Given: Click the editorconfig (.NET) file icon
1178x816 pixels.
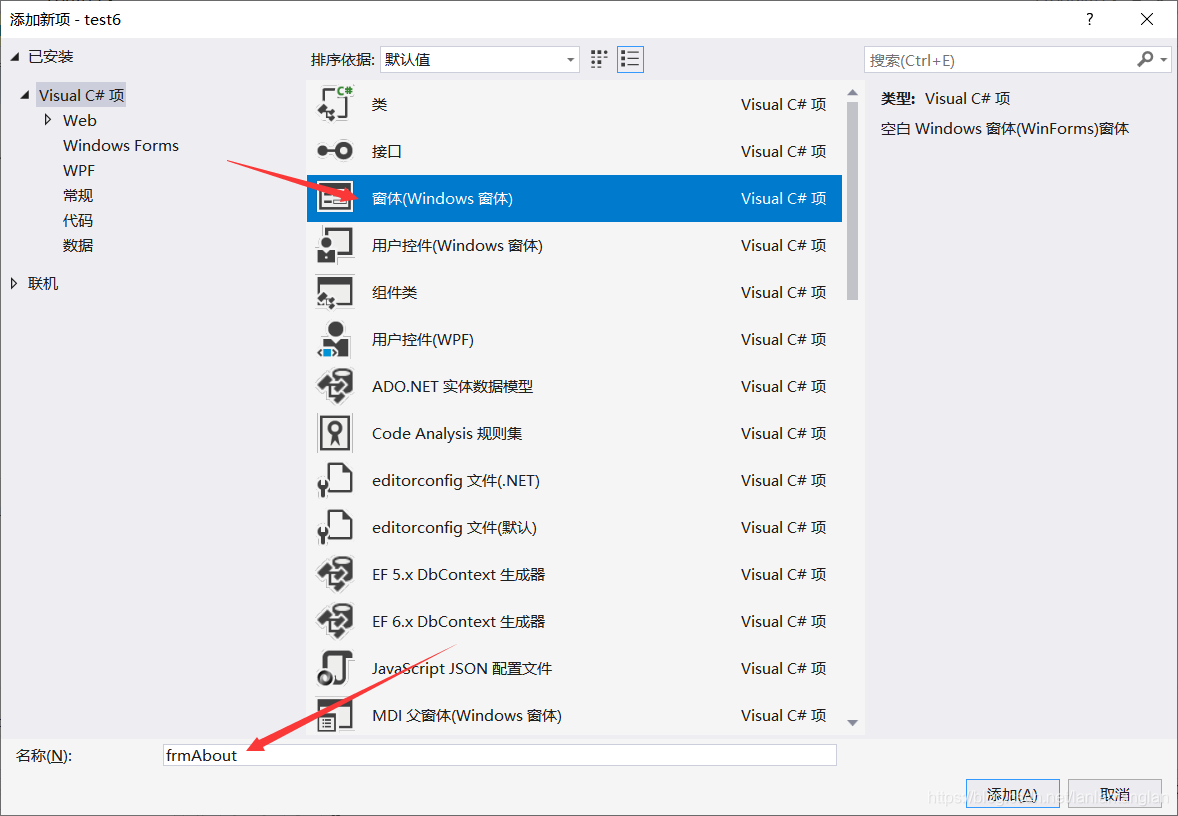Looking at the screenshot, I should click(x=335, y=480).
